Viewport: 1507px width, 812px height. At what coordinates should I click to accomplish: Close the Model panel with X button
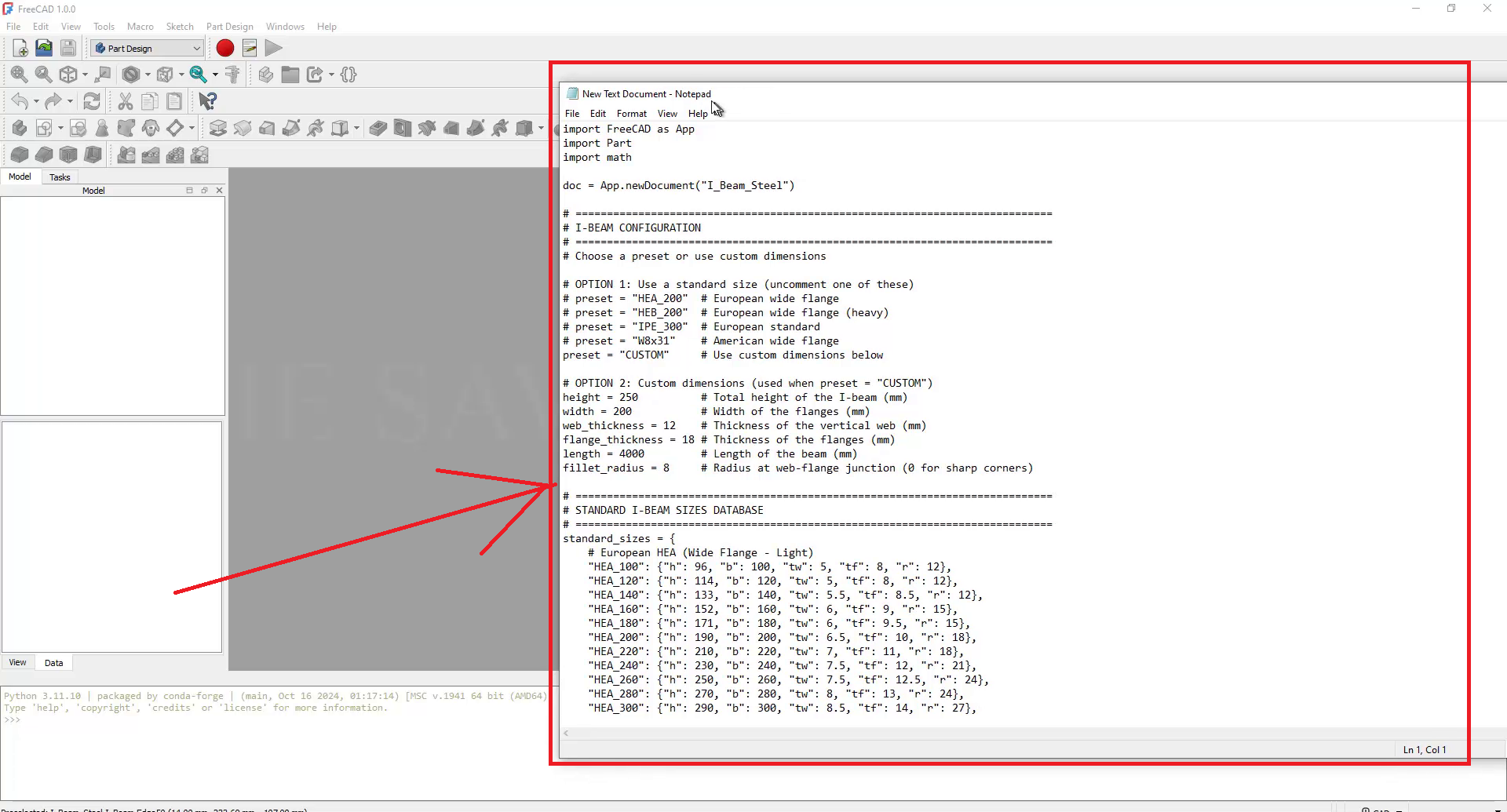click(x=219, y=191)
